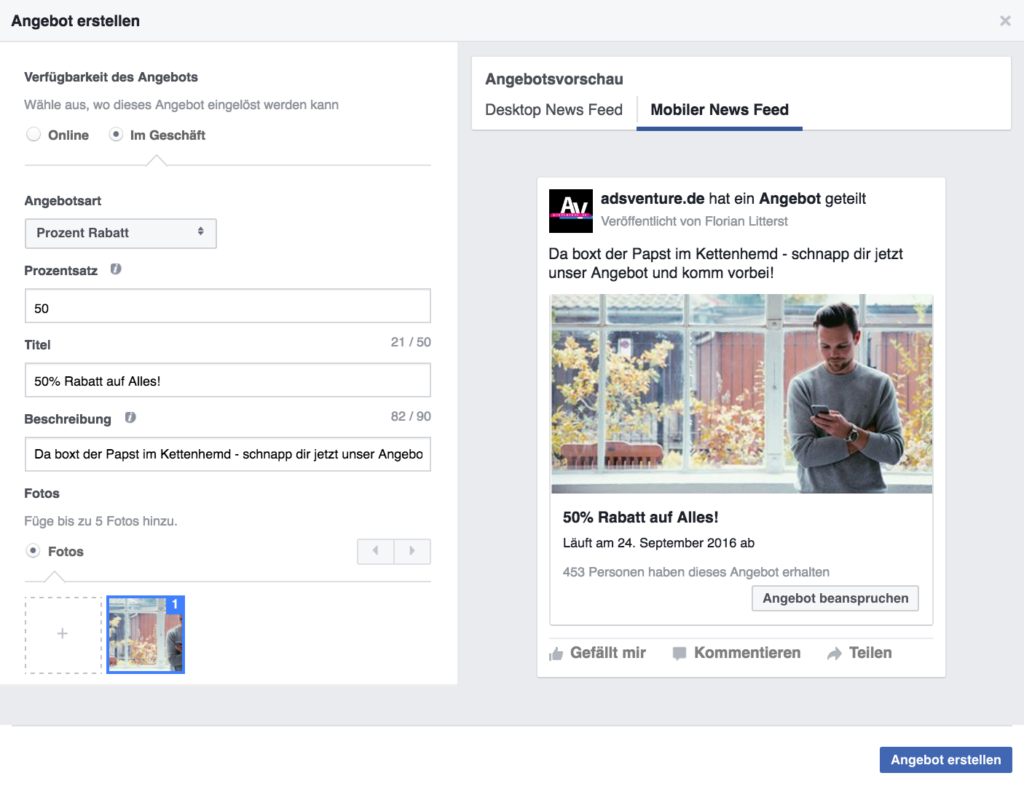
Task: Select the Fotos radio option
Action: coord(34,551)
